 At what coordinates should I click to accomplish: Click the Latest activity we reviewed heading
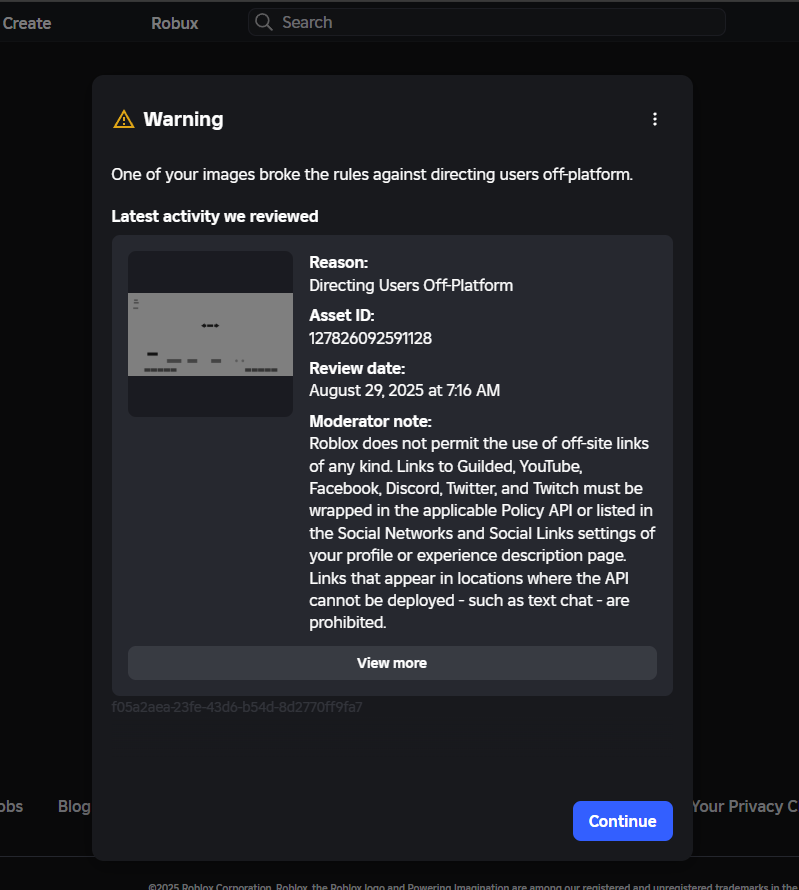coord(215,216)
